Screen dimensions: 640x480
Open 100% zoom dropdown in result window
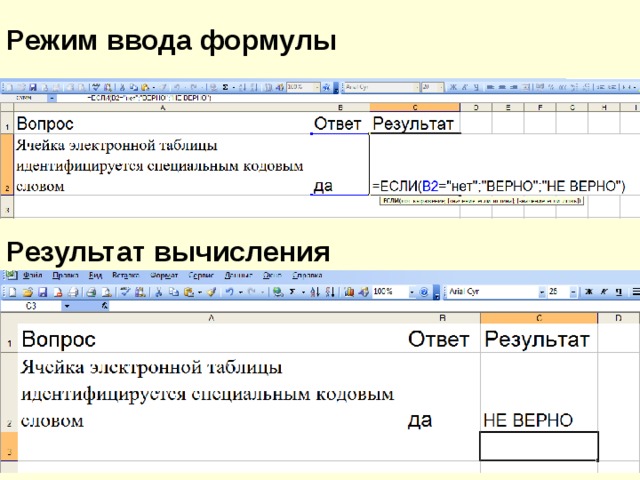pyautogui.click(x=412, y=292)
